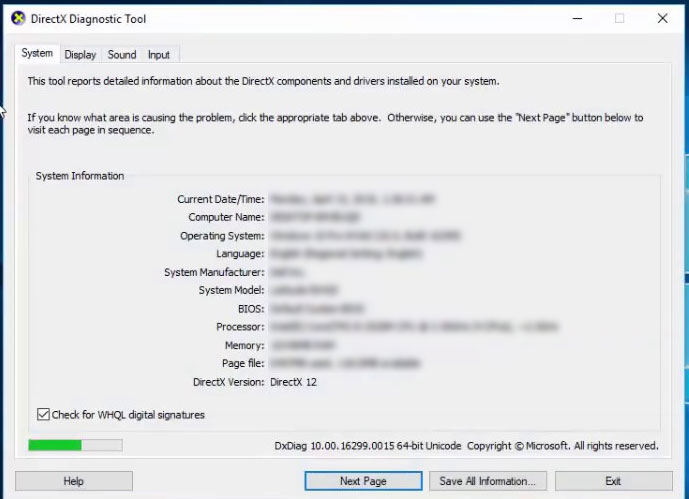Click the DirectX 12 version value
Viewport: 689px width, 499px height.
[293, 382]
